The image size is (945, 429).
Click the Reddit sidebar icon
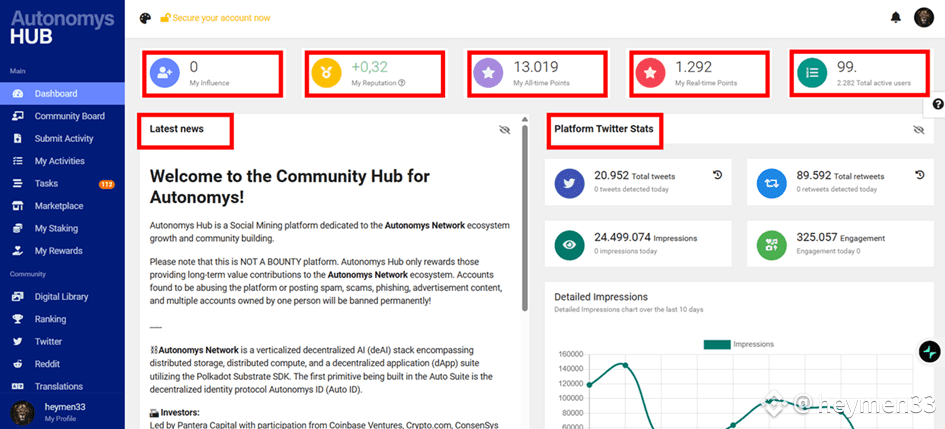tap(17, 364)
